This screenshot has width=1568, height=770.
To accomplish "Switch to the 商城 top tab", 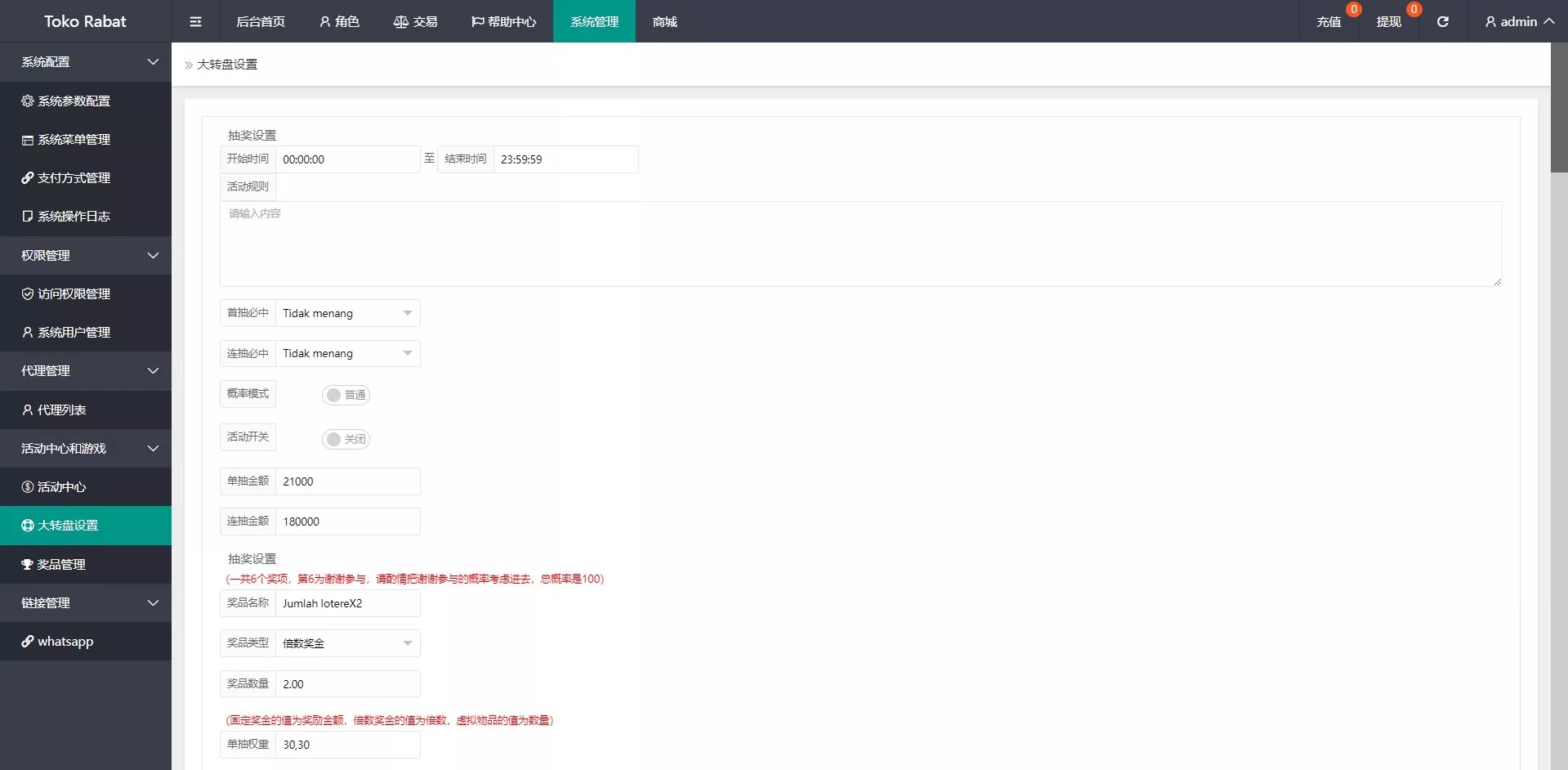I will click(664, 21).
